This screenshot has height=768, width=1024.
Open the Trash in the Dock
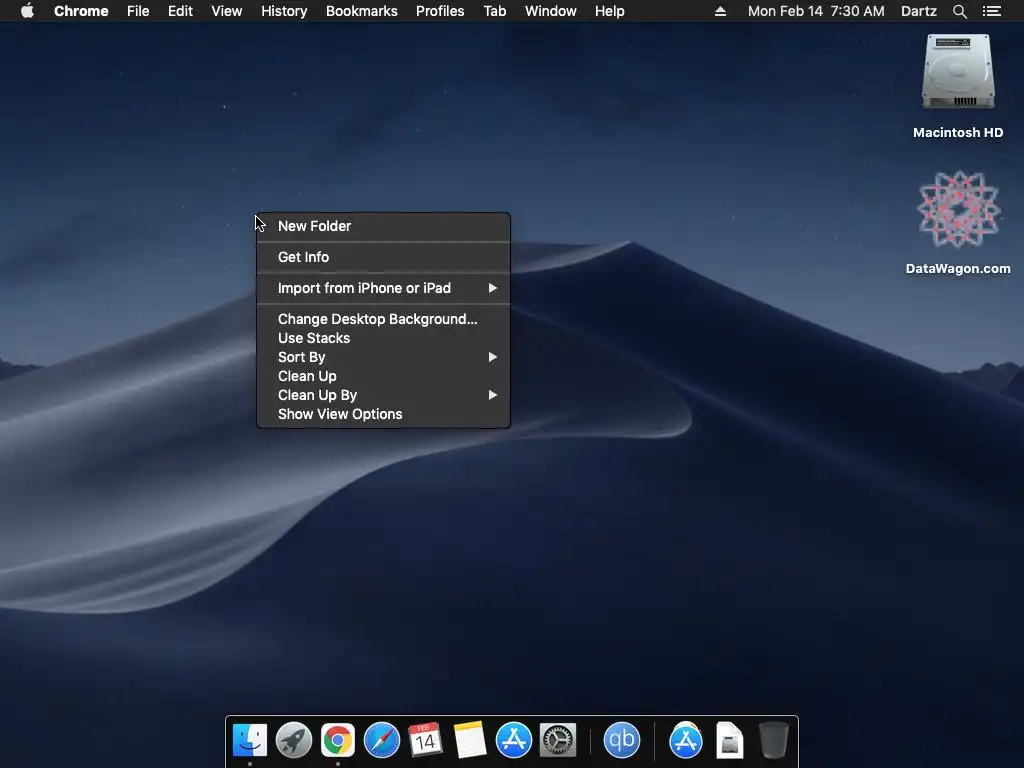coord(774,741)
